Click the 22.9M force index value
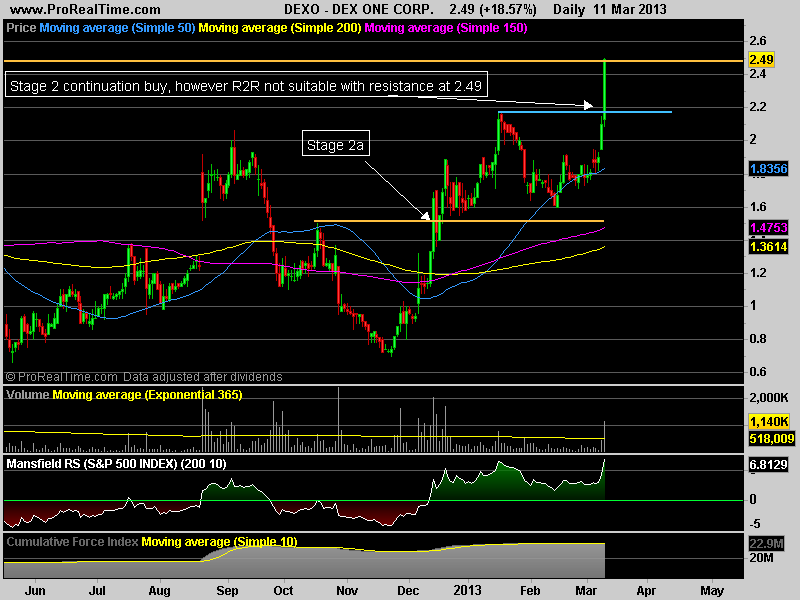 766,543
